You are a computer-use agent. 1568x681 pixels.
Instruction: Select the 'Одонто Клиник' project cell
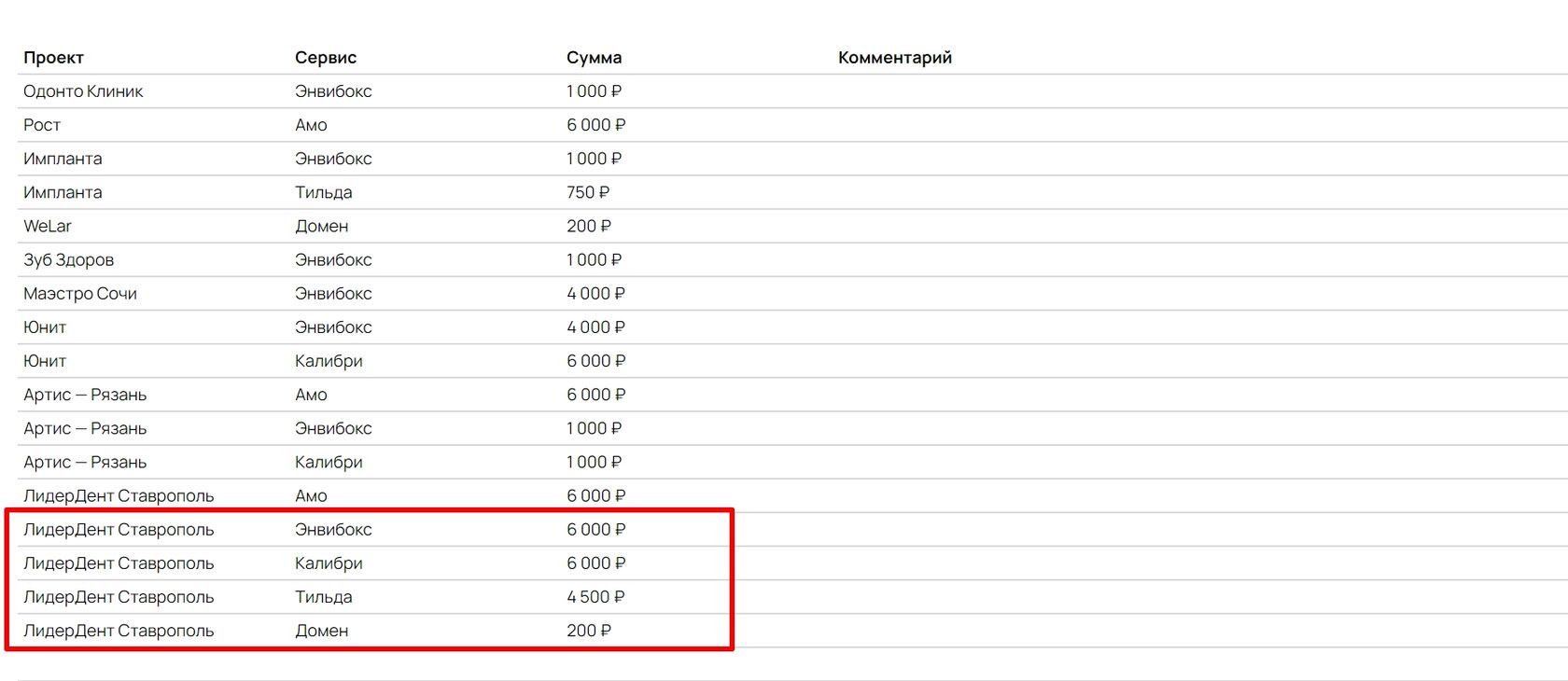coord(83,91)
